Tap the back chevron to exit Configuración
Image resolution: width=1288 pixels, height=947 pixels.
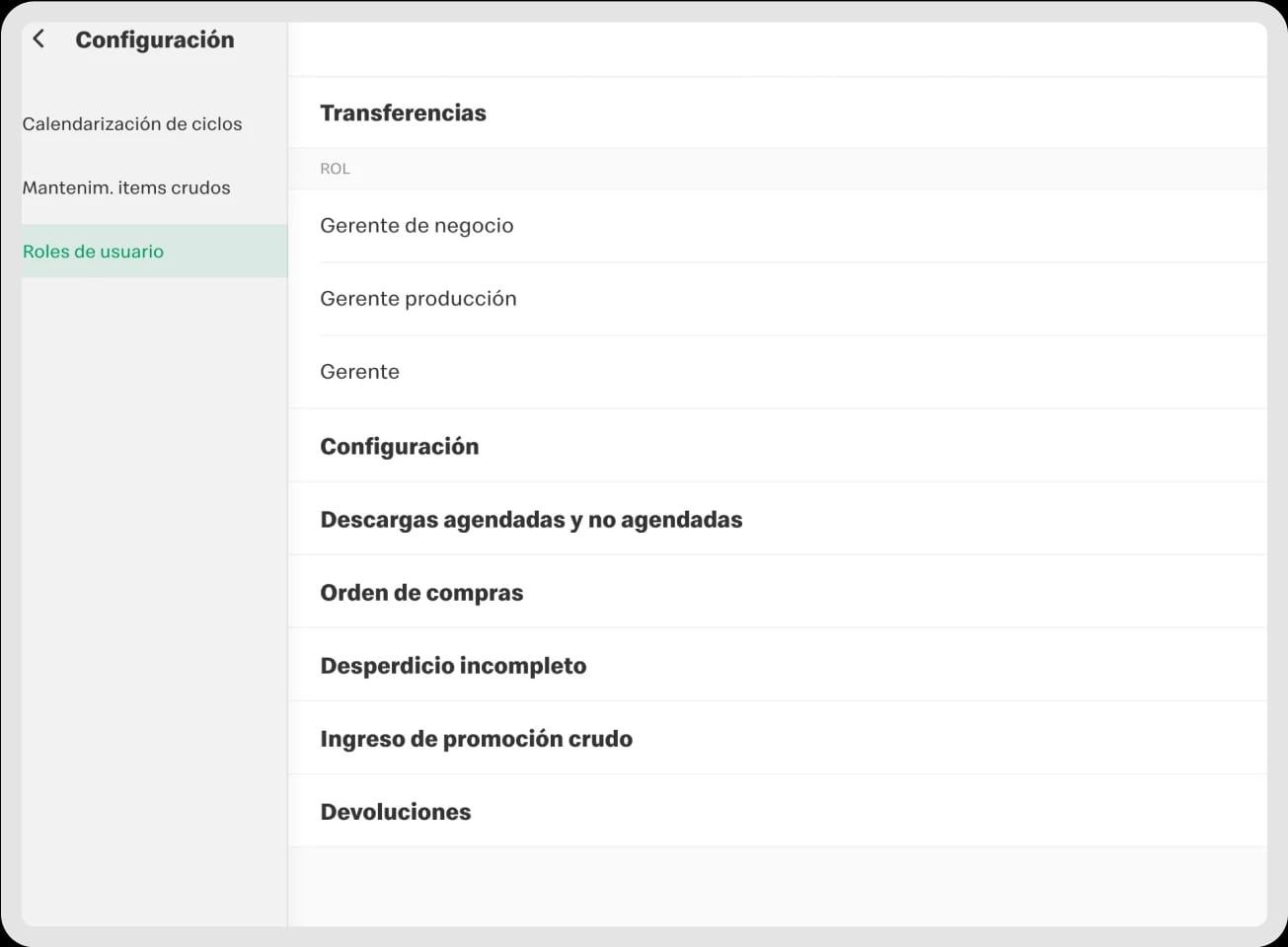point(38,38)
